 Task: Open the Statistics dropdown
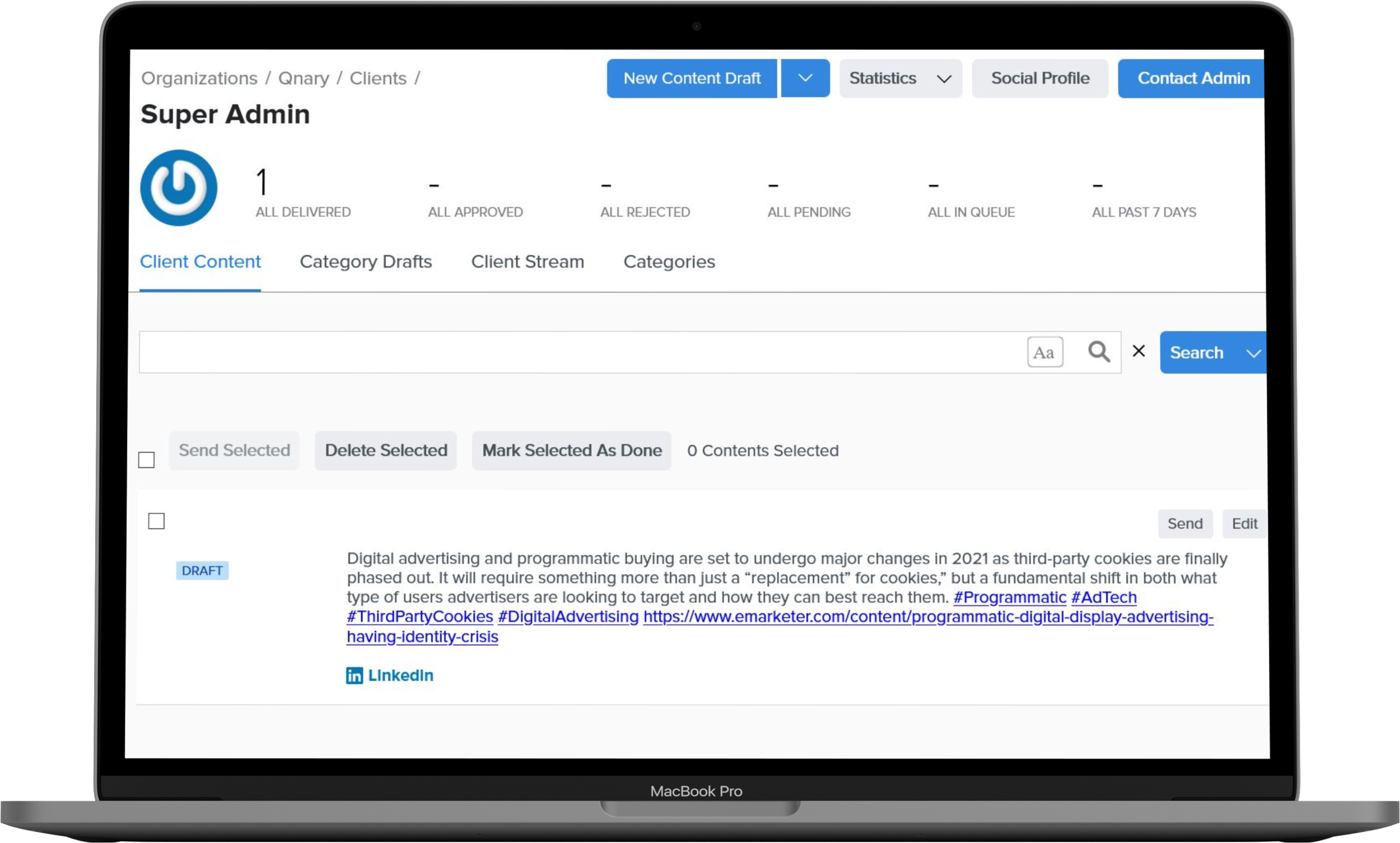[x=900, y=78]
